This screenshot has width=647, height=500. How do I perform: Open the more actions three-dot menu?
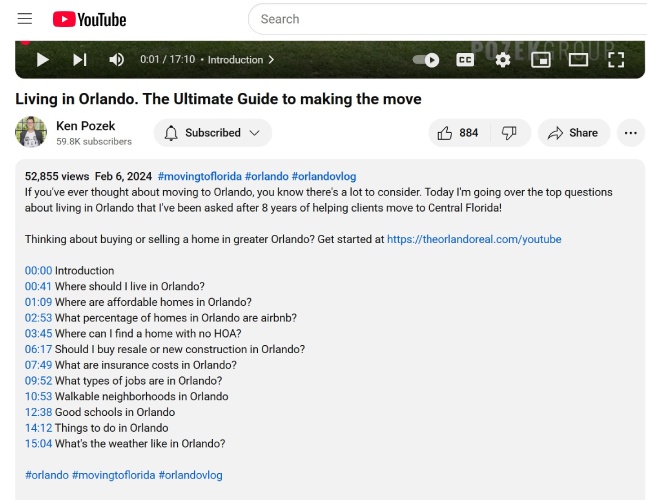point(630,133)
